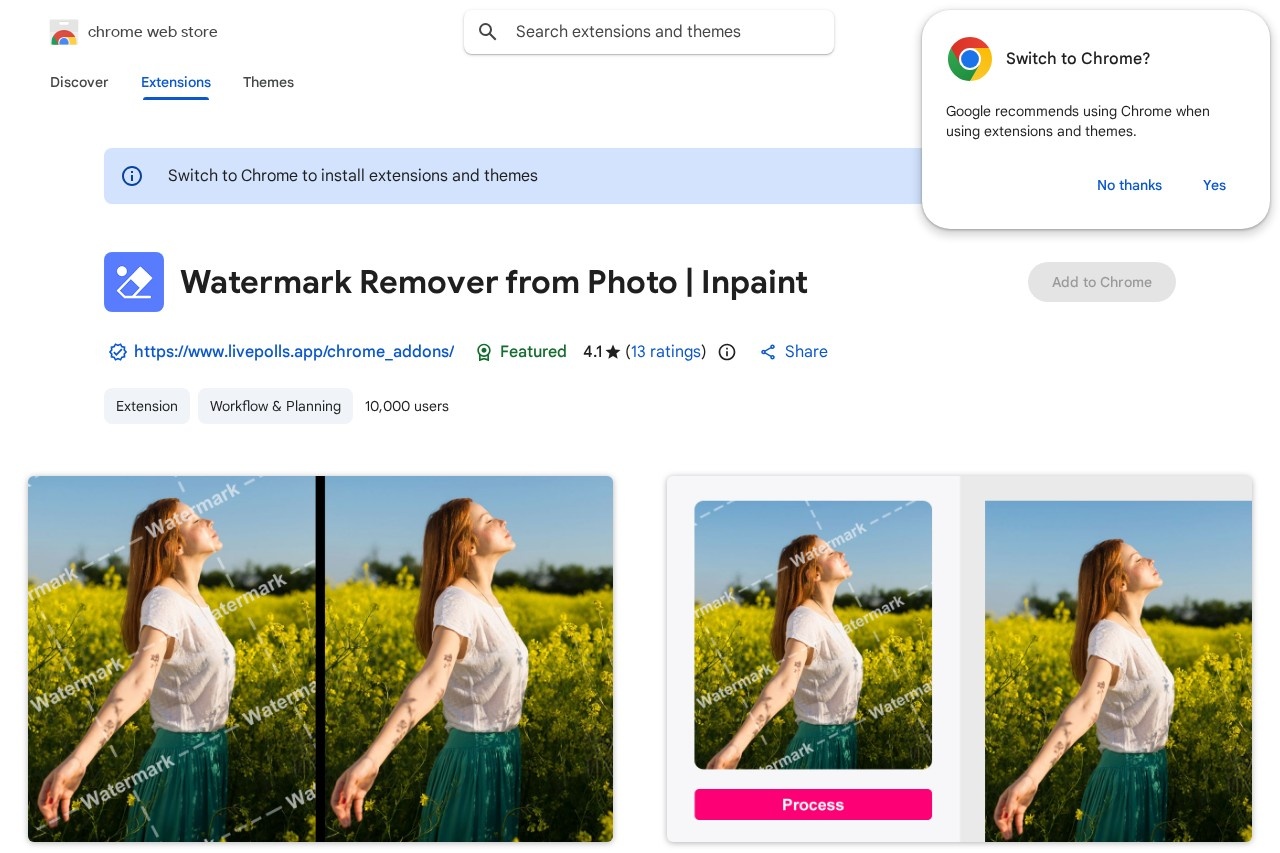Open the Themes tab
Screen dimensions: 1280x853
(x=268, y=82)
